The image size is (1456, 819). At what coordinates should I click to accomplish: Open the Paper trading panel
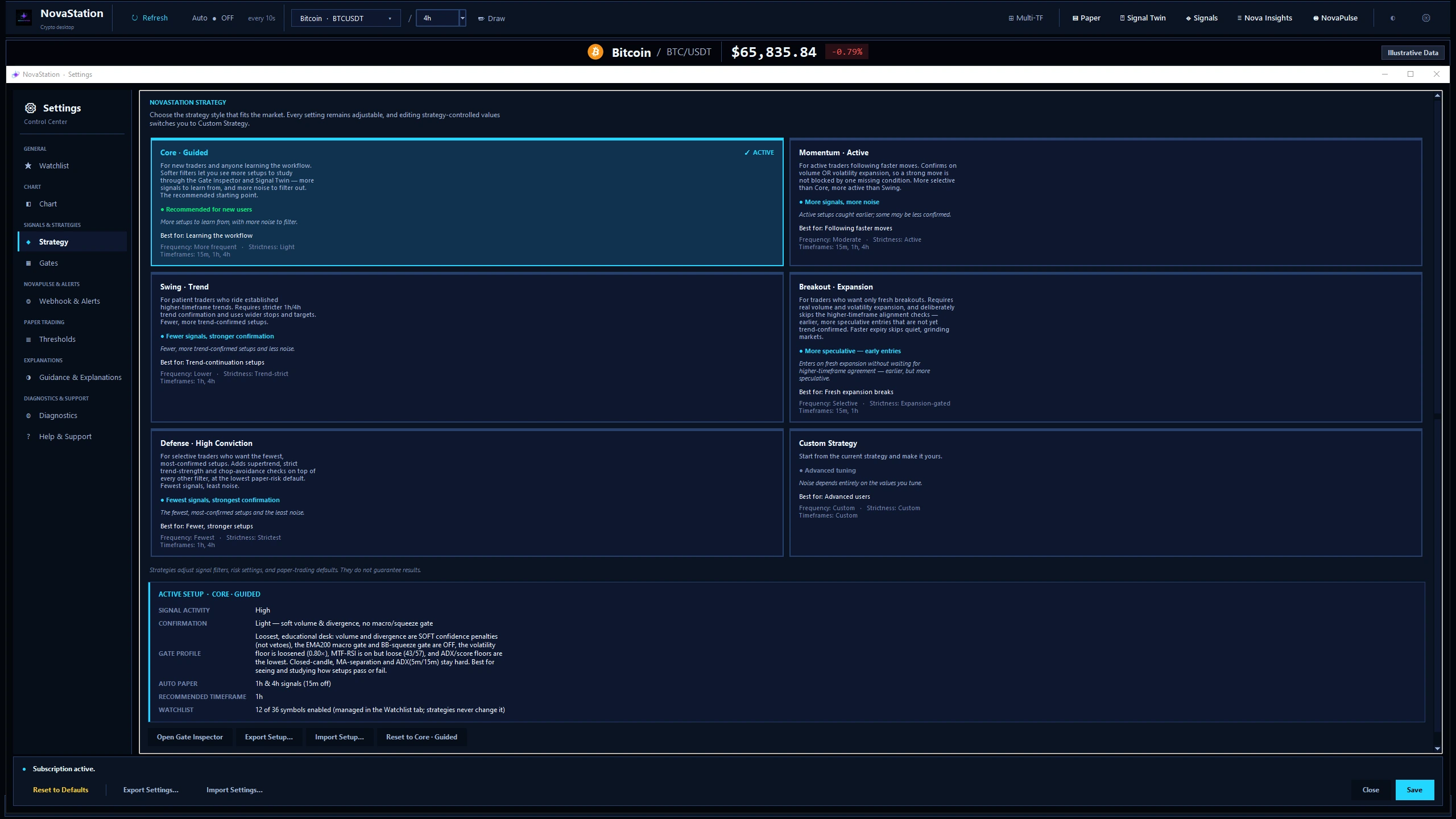(x=1086, y=18)
